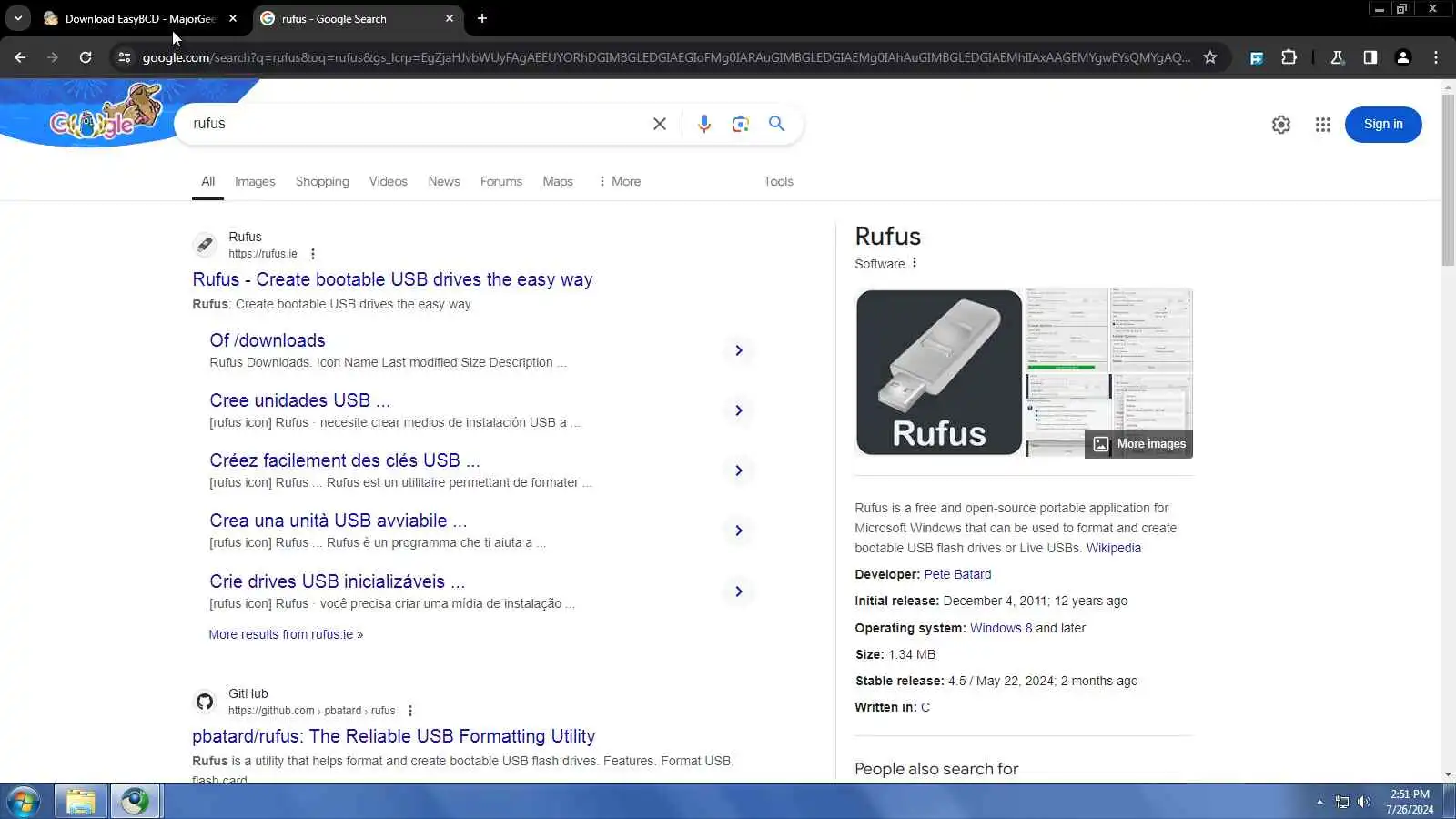Viewport: 1456px width, 819px height.
Task: Open more options beside Software label
Action: 915,263
